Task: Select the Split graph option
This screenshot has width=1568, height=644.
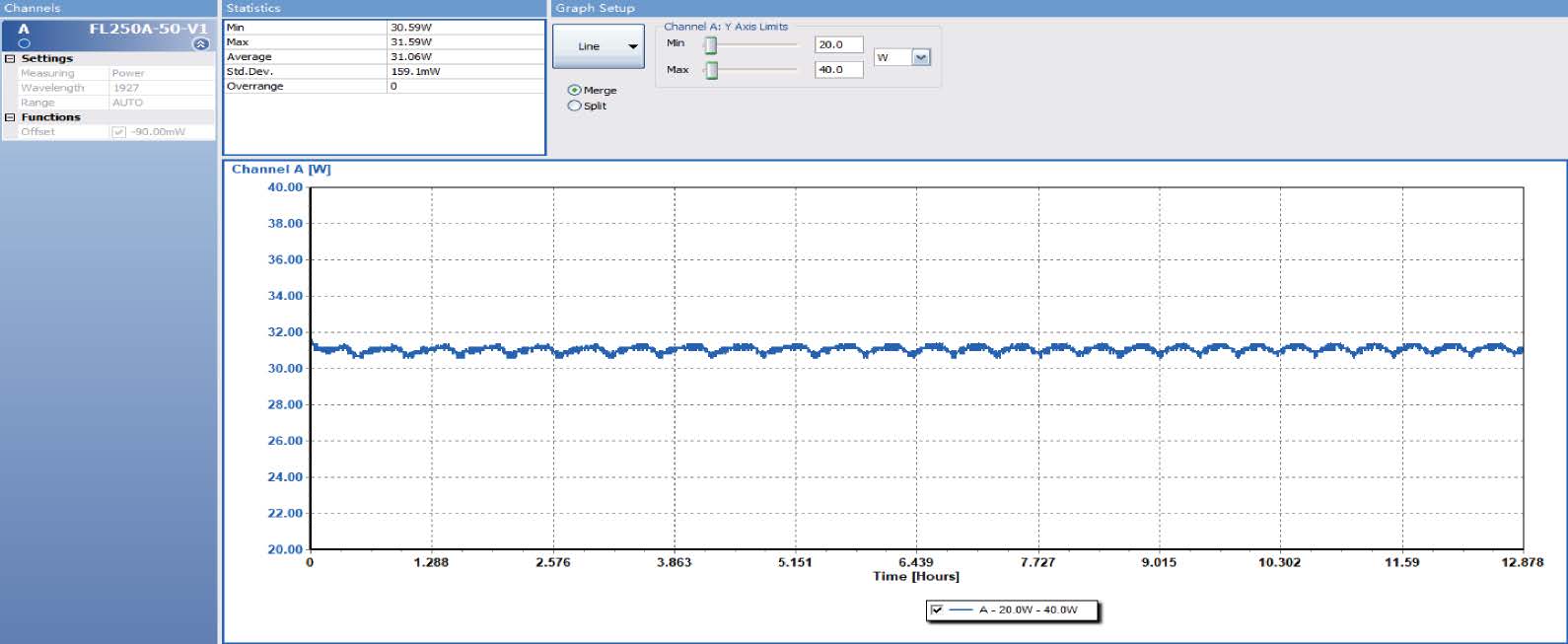Action: 575,106
